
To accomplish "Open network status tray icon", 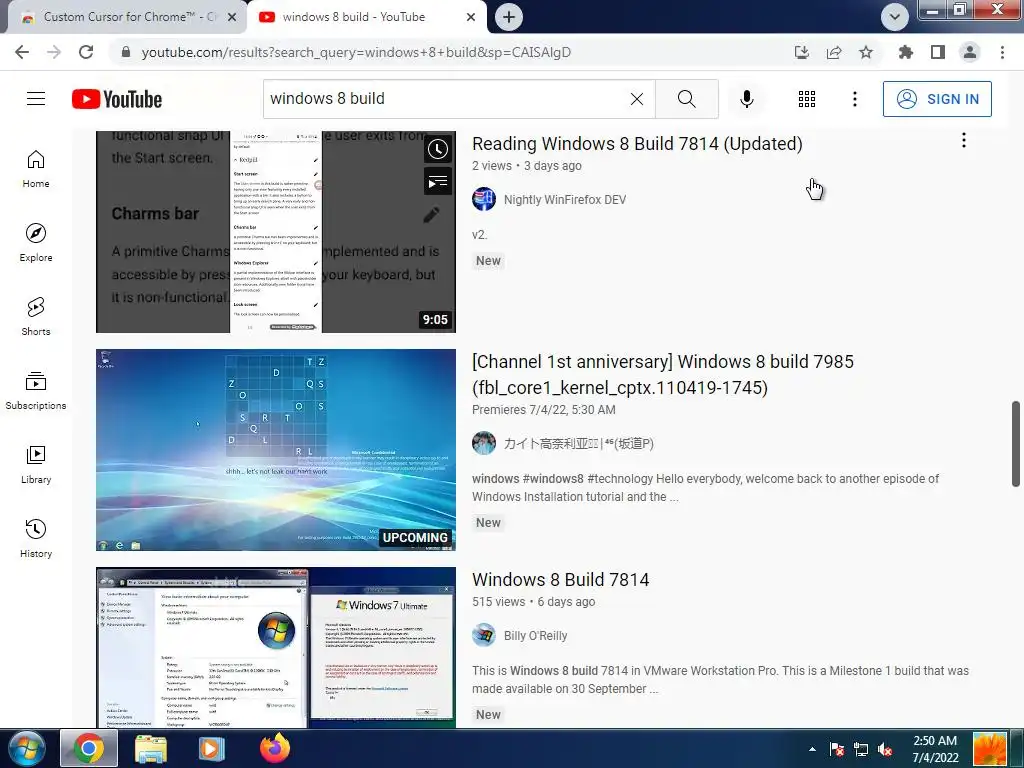I will (861, 749).
